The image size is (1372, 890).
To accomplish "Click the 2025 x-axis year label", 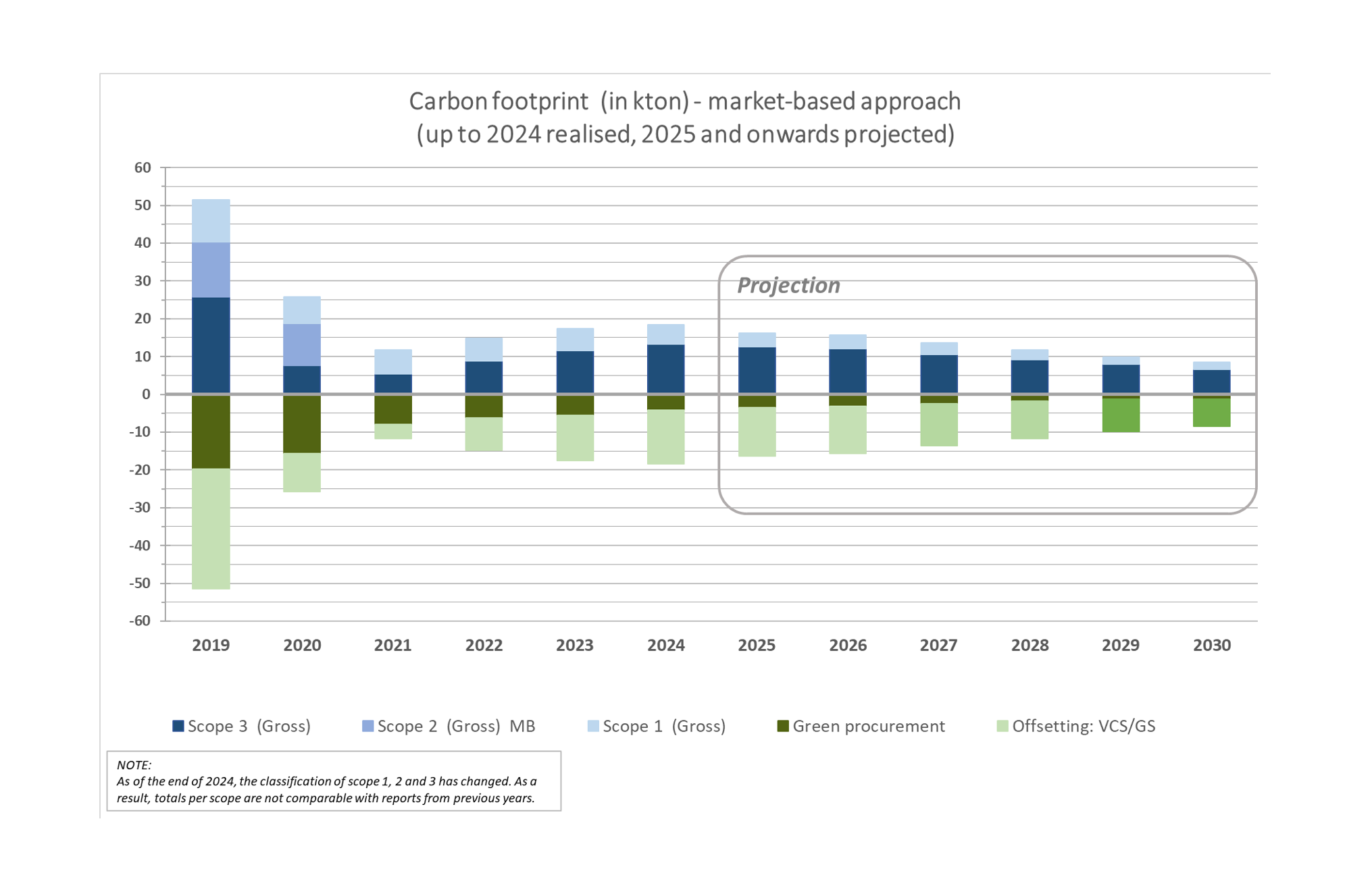I will point(757,646).
